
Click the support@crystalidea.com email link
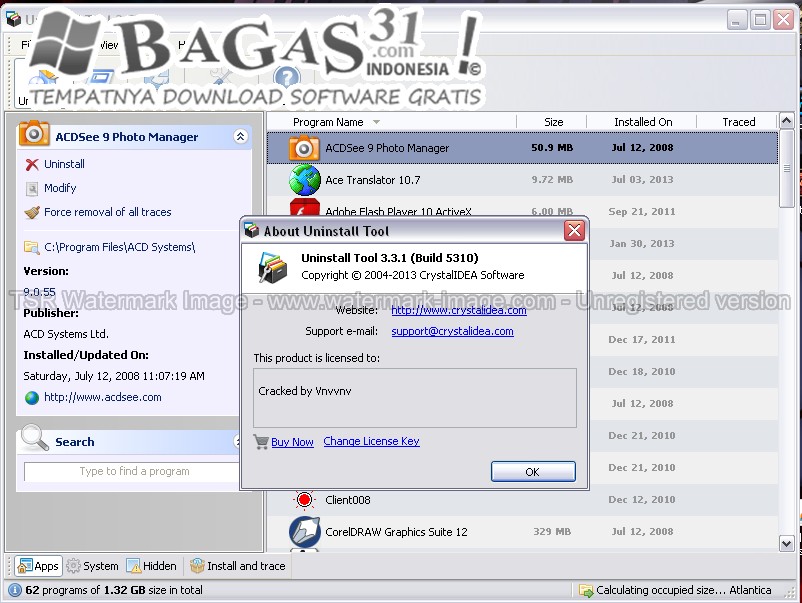[x=452, y=331]
